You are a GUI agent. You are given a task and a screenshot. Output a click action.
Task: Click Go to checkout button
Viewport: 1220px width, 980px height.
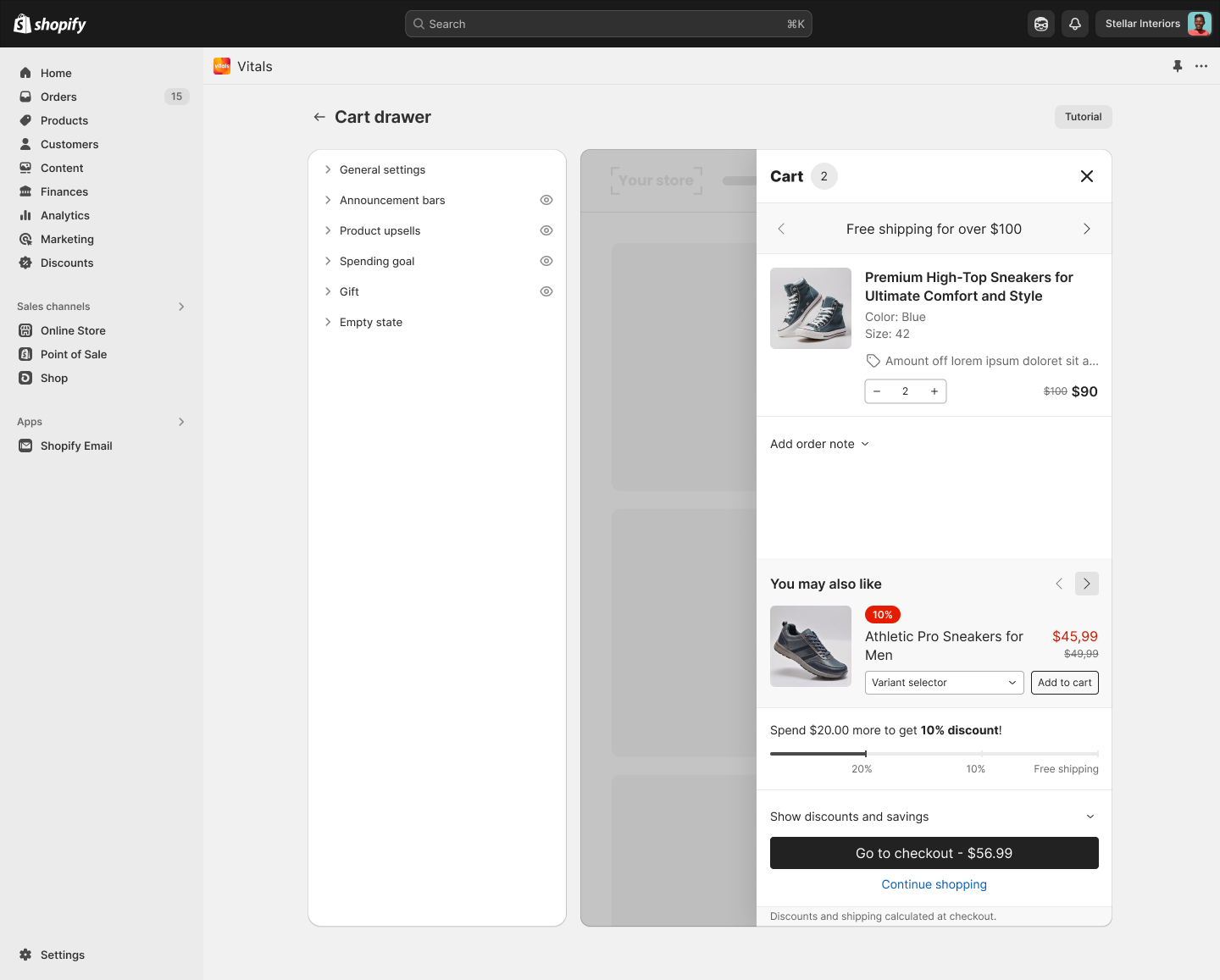click(x=934, y=853)
